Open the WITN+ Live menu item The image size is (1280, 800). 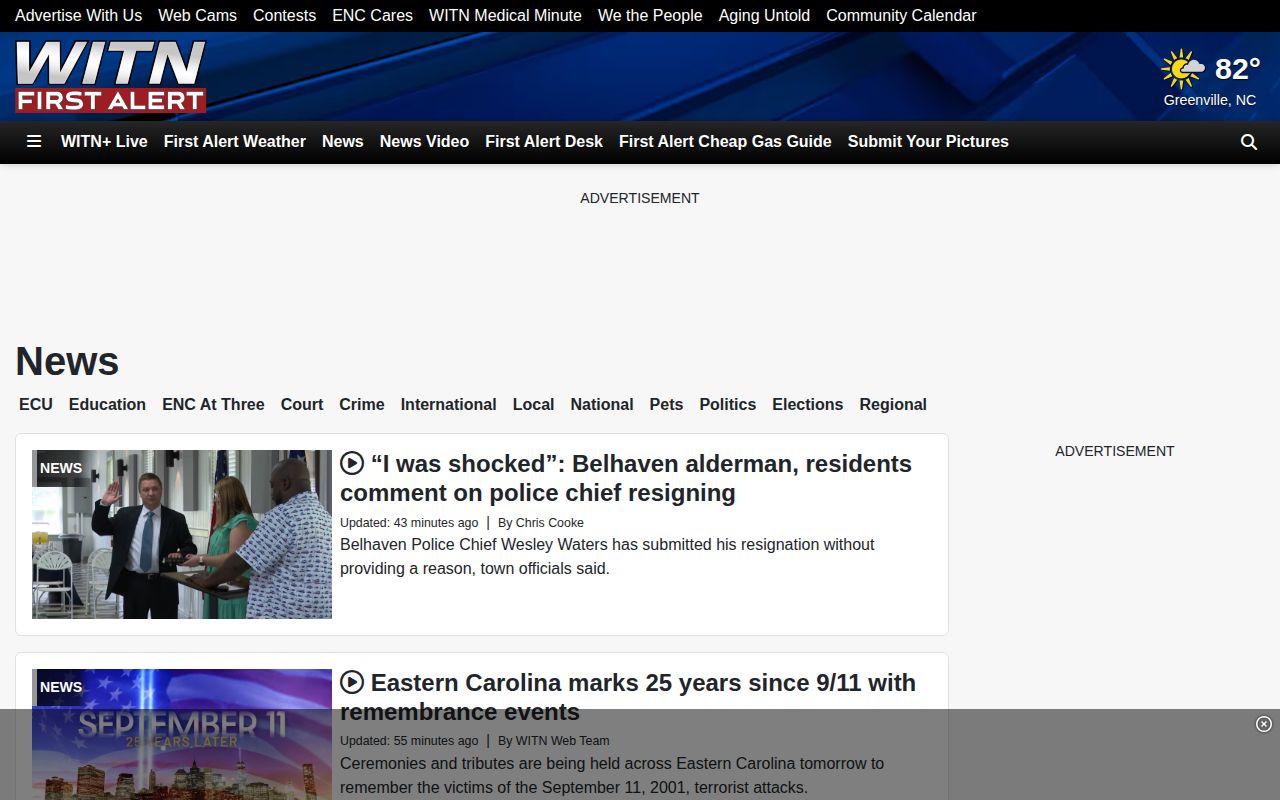tap(104, 142)
